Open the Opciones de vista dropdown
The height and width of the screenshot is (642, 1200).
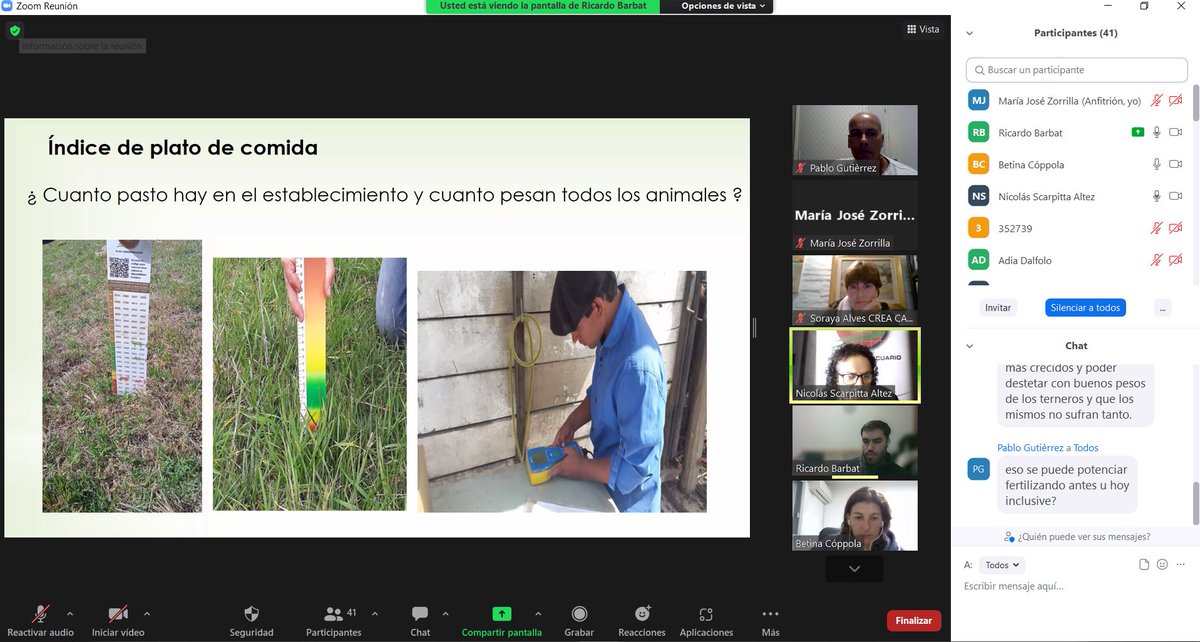click(x=724, y=6)
